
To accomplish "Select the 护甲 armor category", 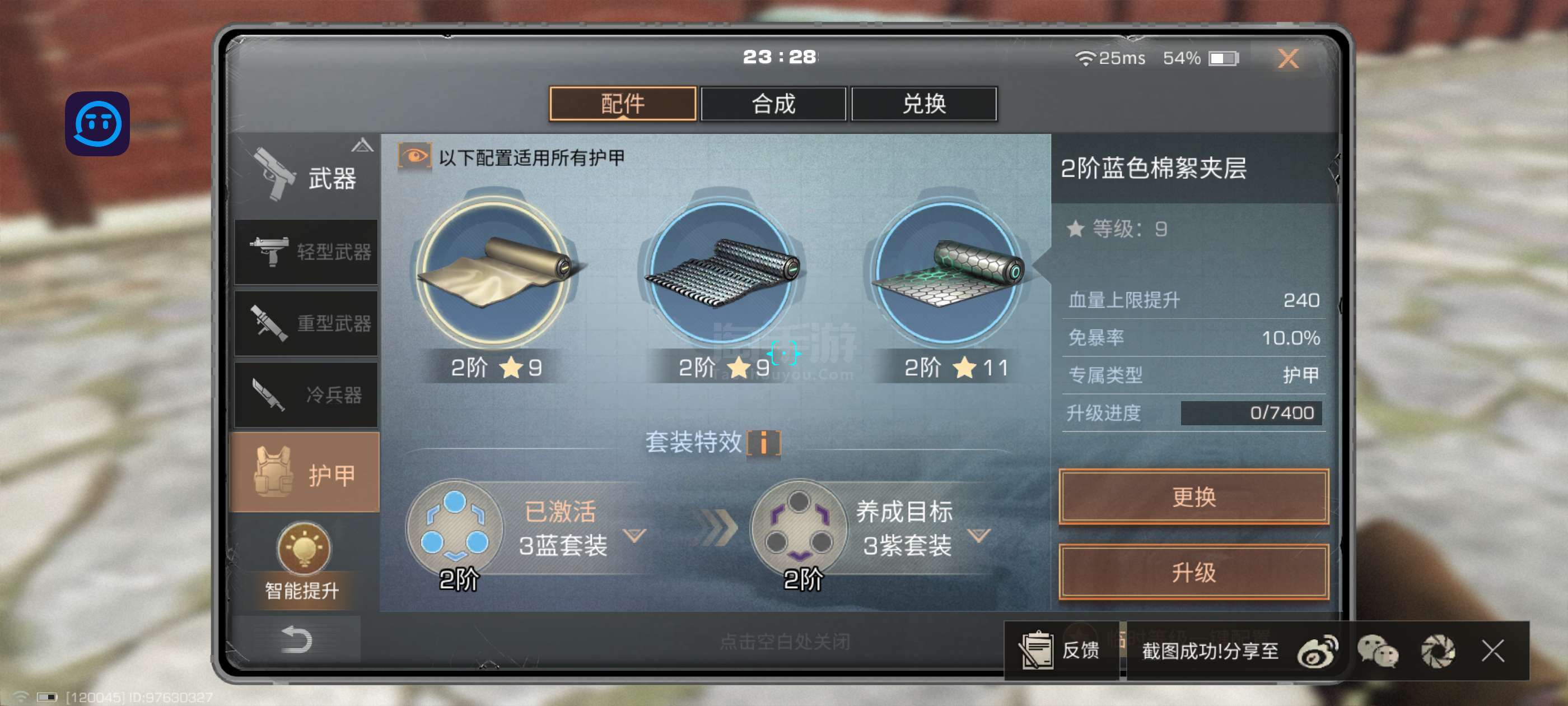I will click(305, 472).
